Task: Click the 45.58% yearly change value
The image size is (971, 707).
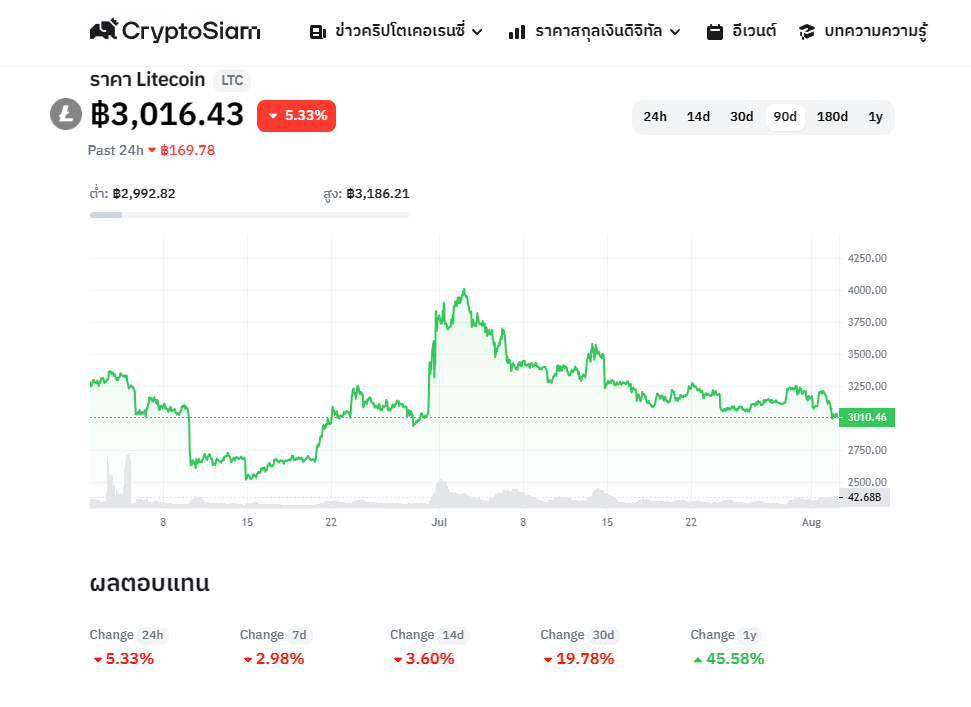Action: 736,659
